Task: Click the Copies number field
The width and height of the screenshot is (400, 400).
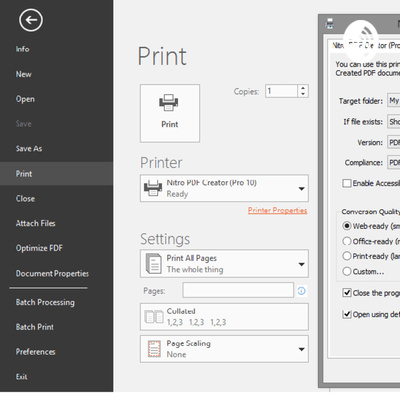Action: click(x=281, y=91)
